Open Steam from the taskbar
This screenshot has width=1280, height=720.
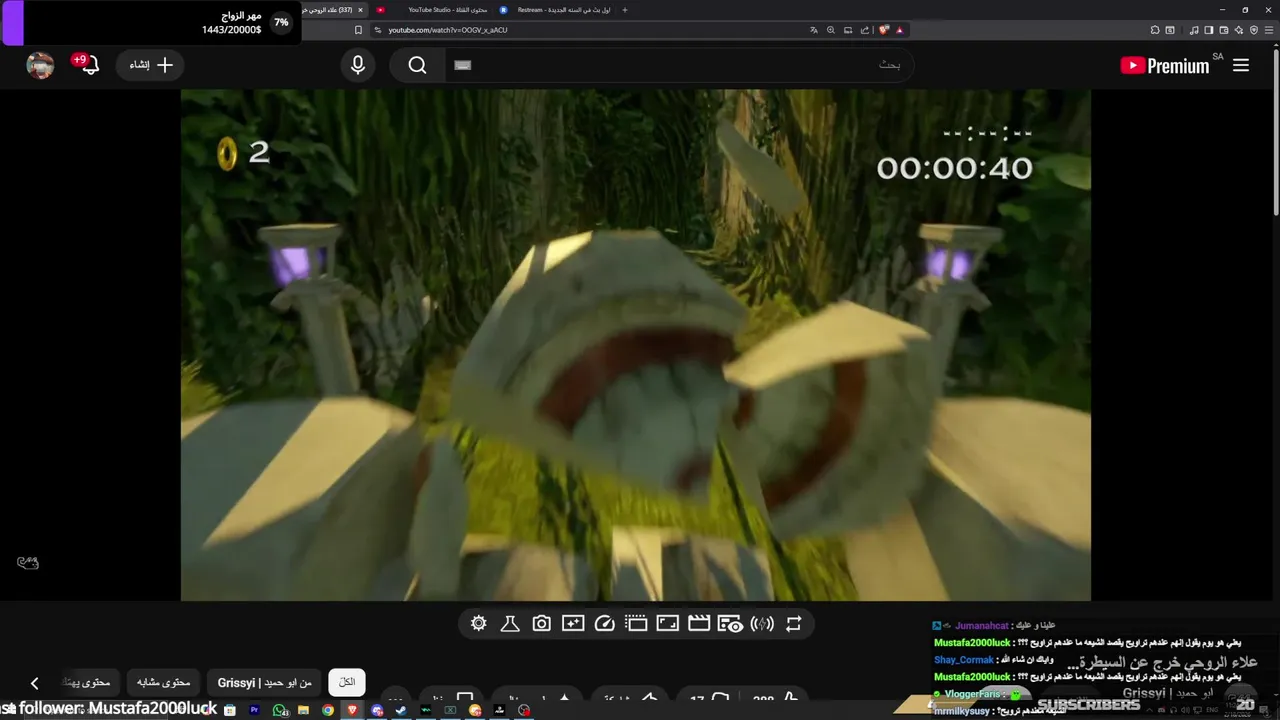pos(401,710)
